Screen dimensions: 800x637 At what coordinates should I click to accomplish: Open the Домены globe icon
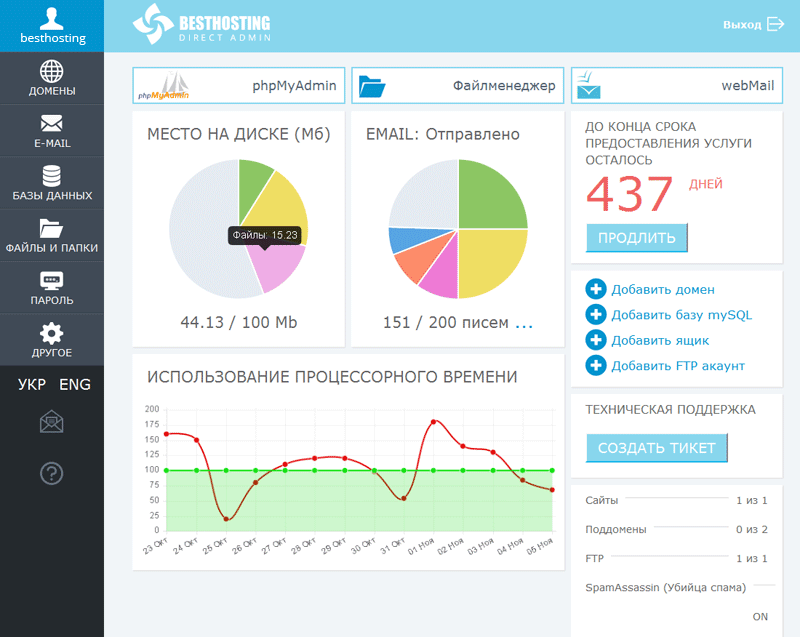52,71
